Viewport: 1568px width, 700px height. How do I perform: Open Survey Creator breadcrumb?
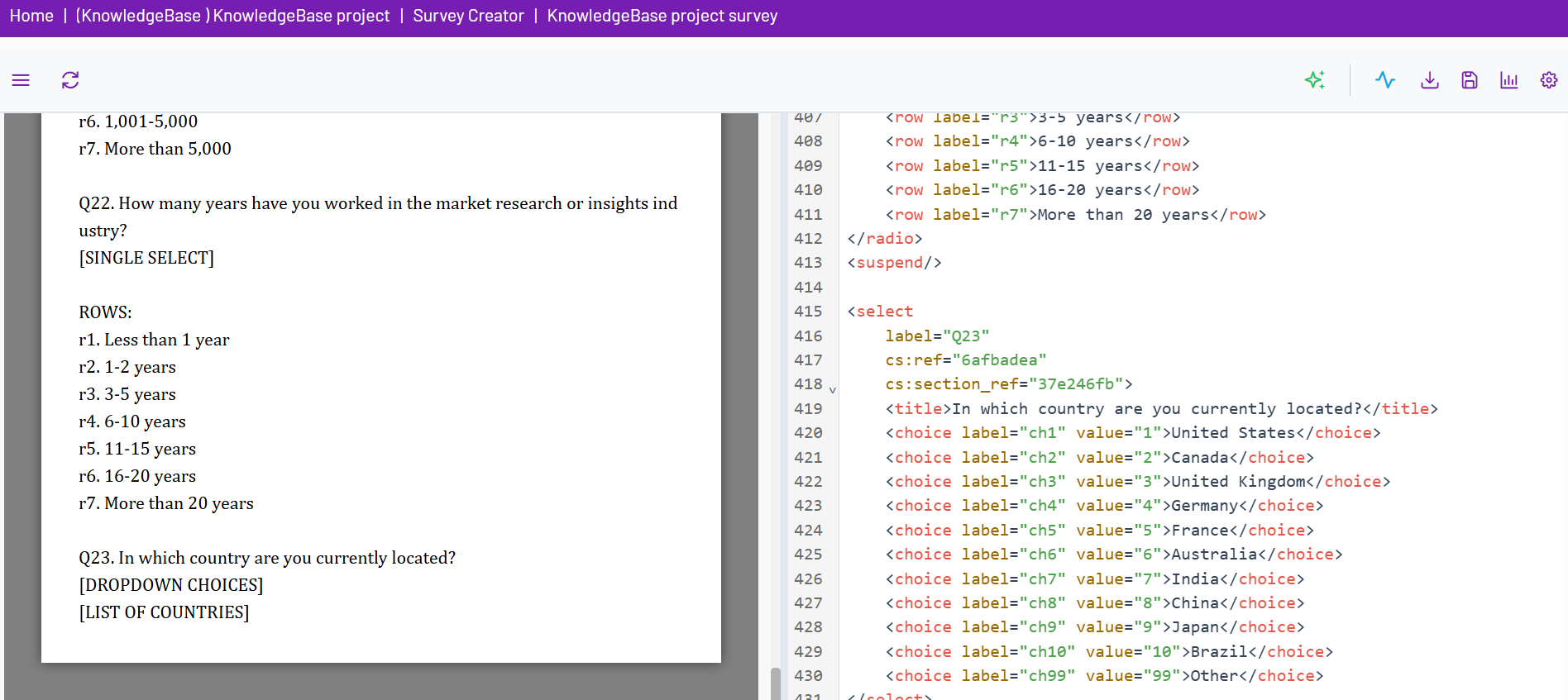coord(468,16)
